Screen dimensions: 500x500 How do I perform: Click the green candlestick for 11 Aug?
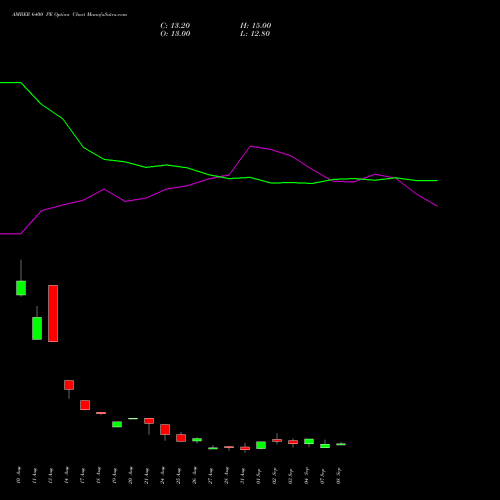click(x=37, y=328)
